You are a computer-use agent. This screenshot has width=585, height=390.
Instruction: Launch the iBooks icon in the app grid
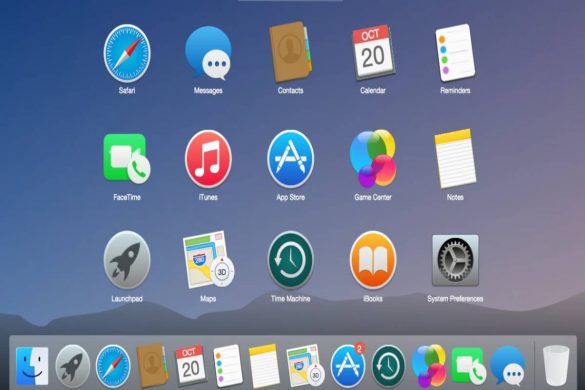(373, 260)
